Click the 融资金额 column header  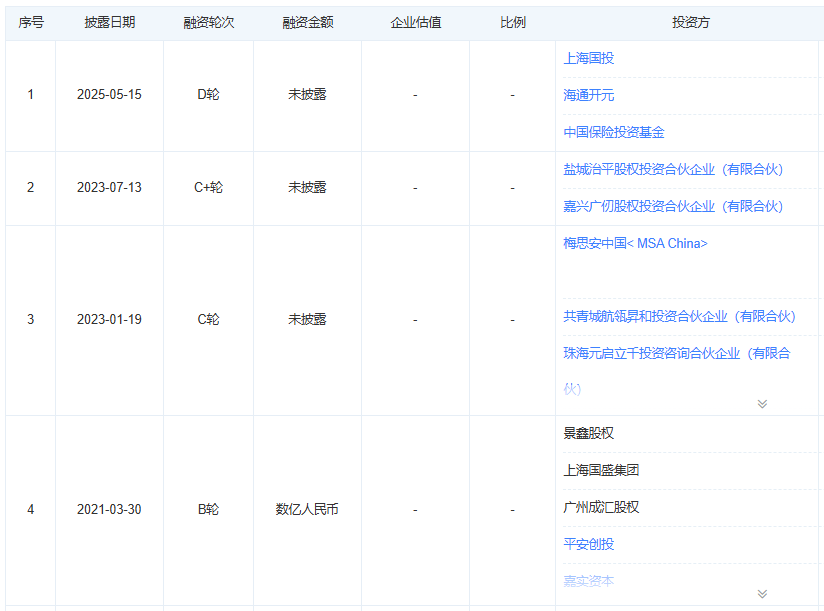click(308, 23)
